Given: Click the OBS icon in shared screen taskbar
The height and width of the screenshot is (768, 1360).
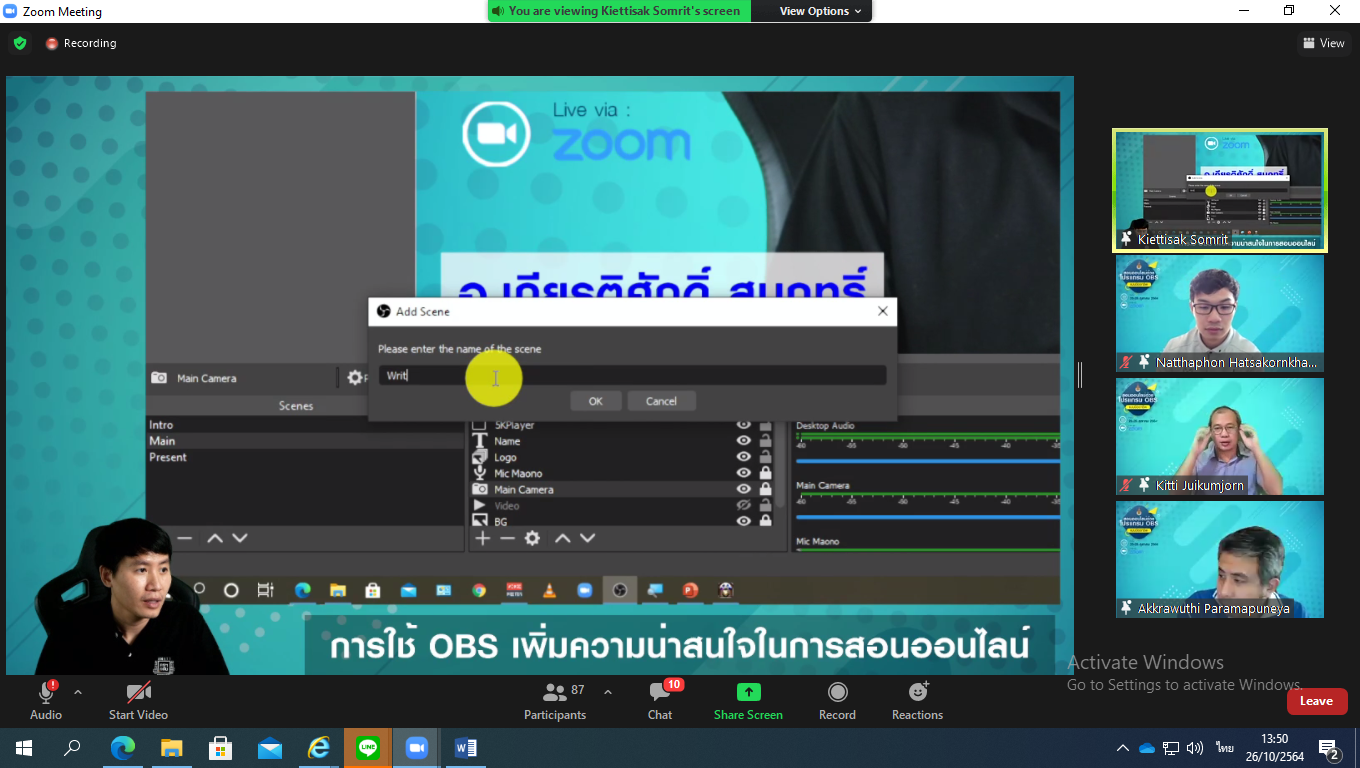Looking at the screenshot, I should pos(619,590).
